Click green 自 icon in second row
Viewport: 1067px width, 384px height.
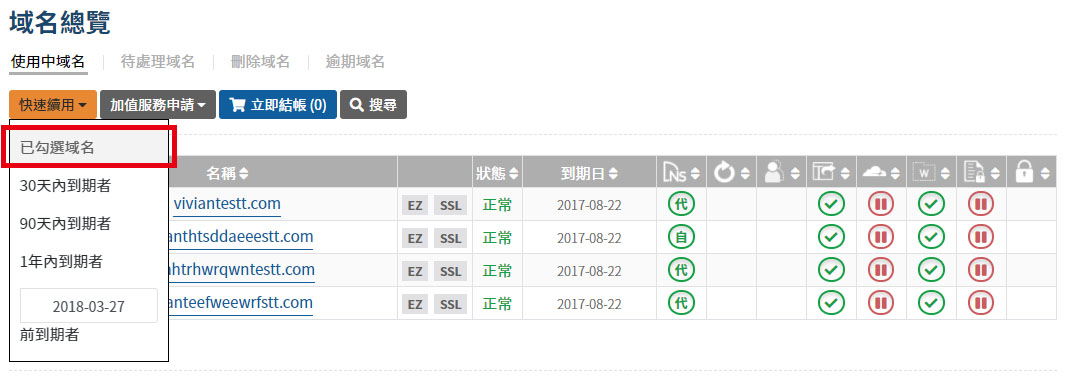[x=681, y=236]
